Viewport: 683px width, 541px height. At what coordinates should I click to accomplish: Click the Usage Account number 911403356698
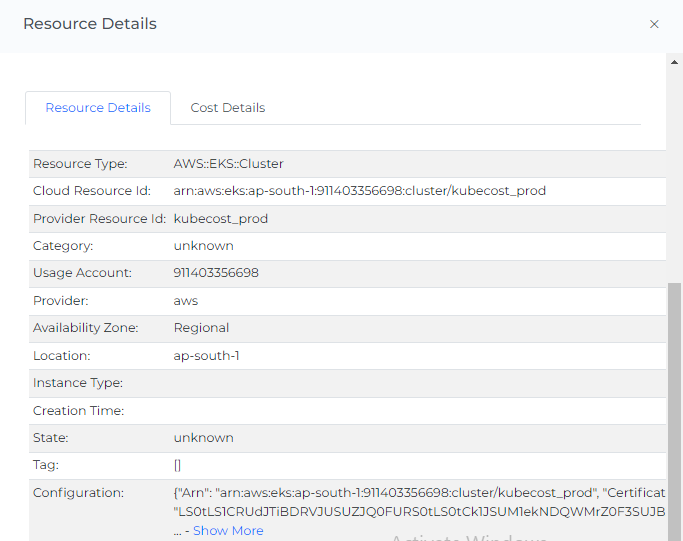tap(216, 273)
